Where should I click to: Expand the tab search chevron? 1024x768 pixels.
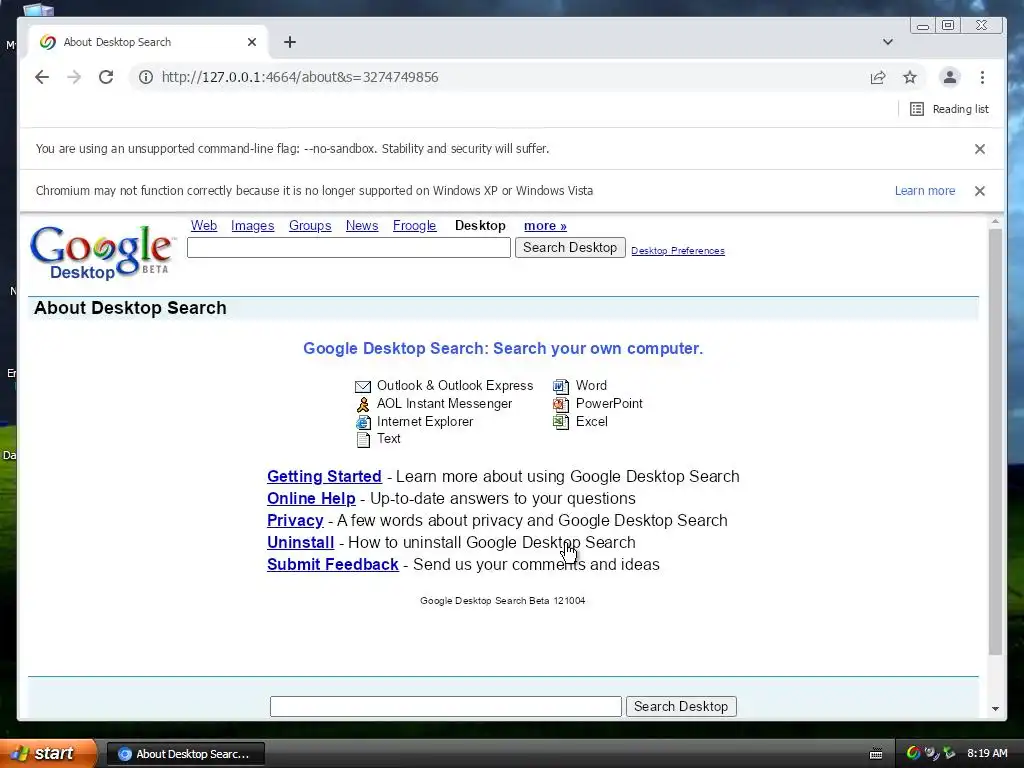[888, 42]
